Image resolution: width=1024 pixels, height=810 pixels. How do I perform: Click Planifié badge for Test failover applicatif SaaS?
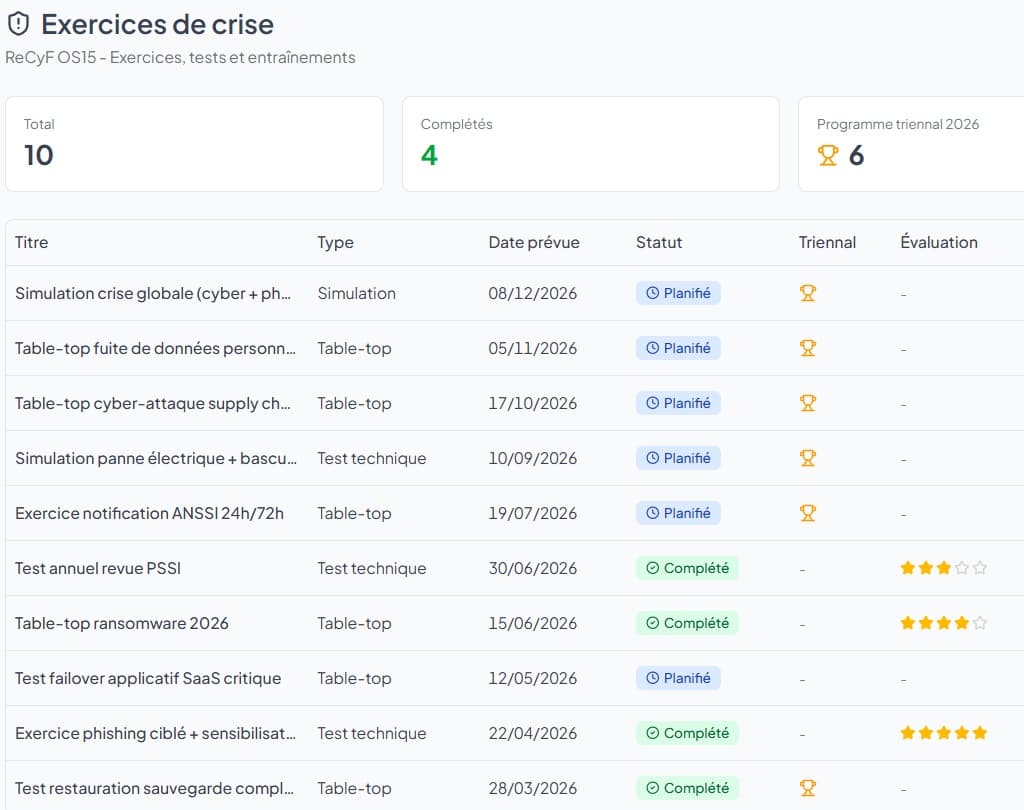[x=678, y=678]
